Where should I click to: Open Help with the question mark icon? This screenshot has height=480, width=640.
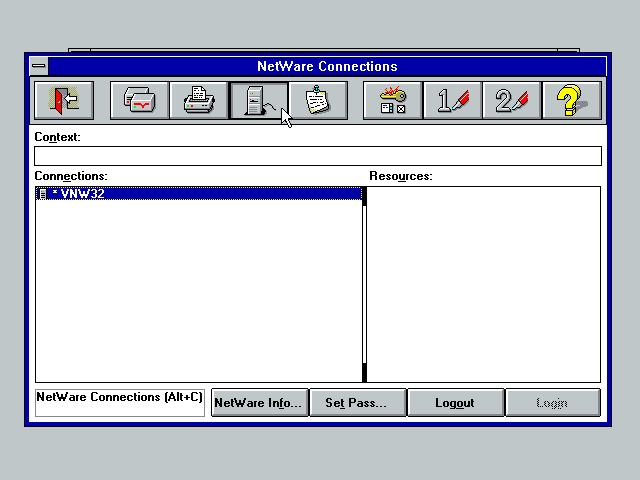click(572, 100)
